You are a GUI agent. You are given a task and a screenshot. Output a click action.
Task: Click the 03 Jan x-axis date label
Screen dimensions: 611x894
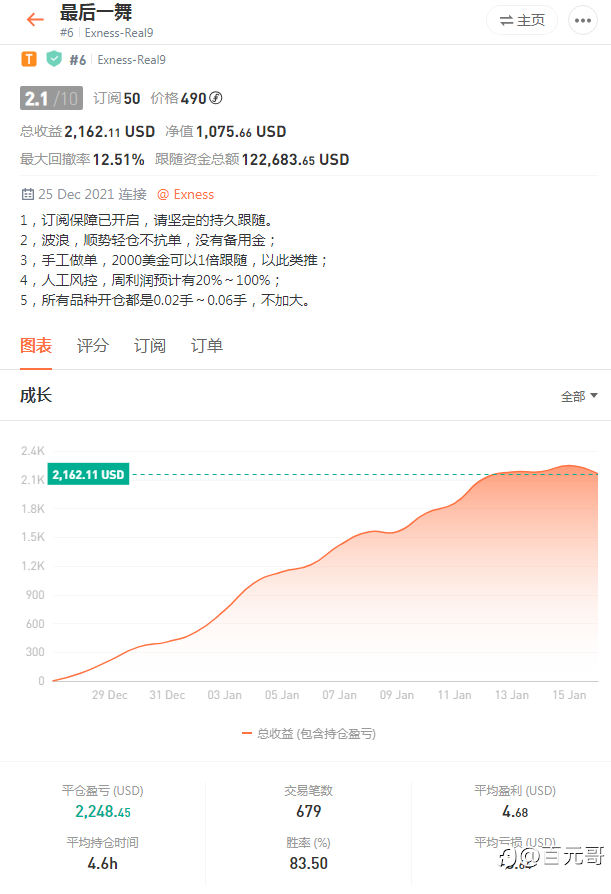[x=225, y=695]
